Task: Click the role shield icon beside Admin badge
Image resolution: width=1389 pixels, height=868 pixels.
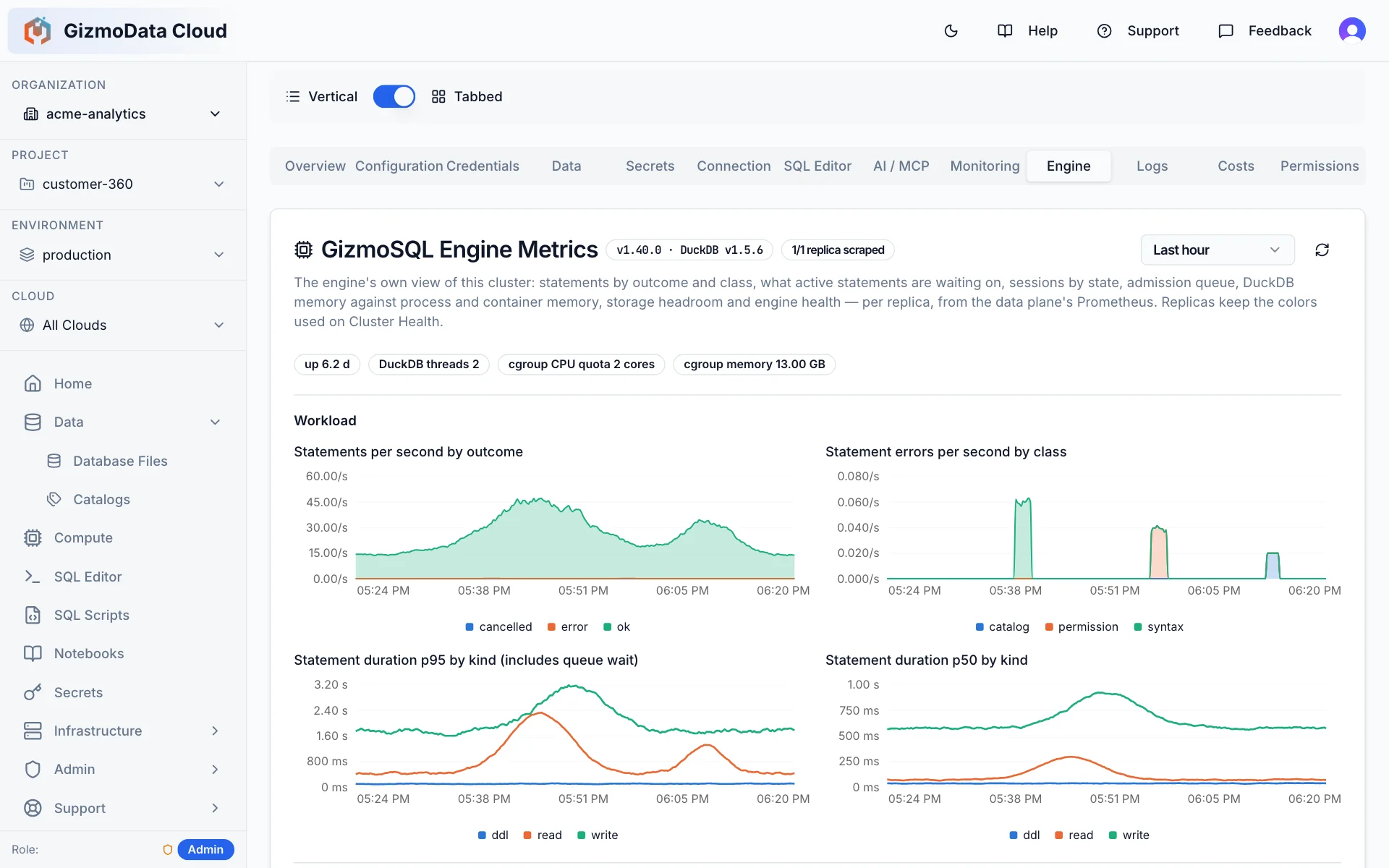Action: click(x=168, y=849)
